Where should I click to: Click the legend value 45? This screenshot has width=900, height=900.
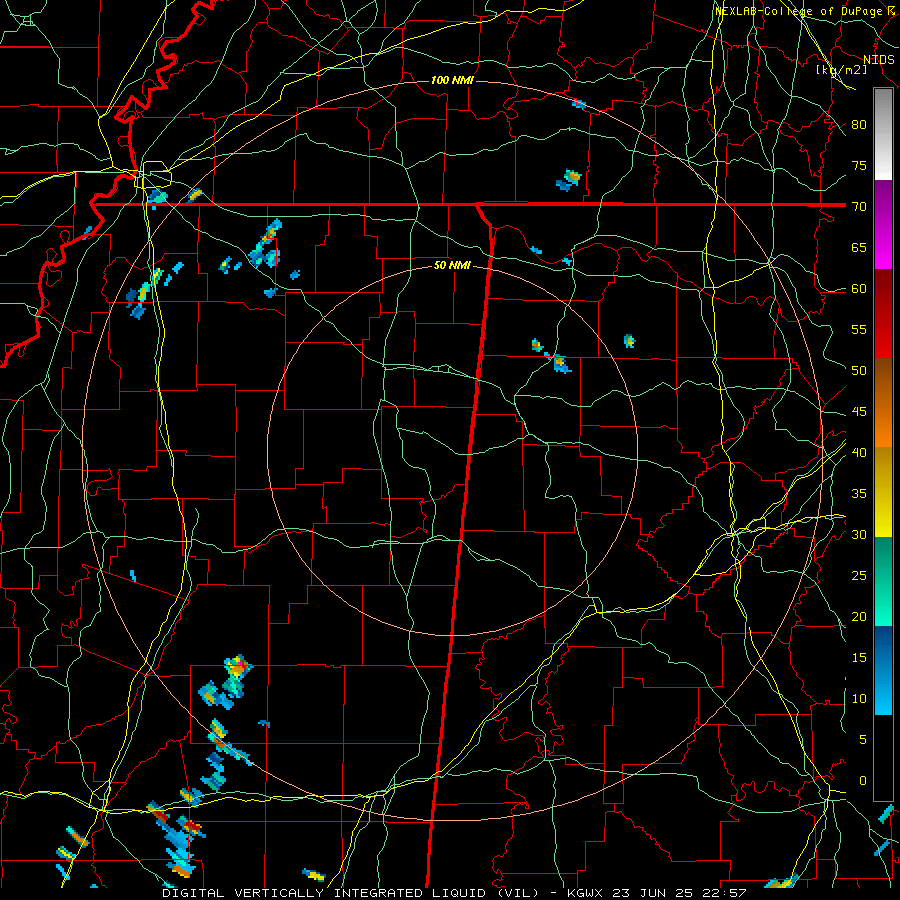coord(859,412)
